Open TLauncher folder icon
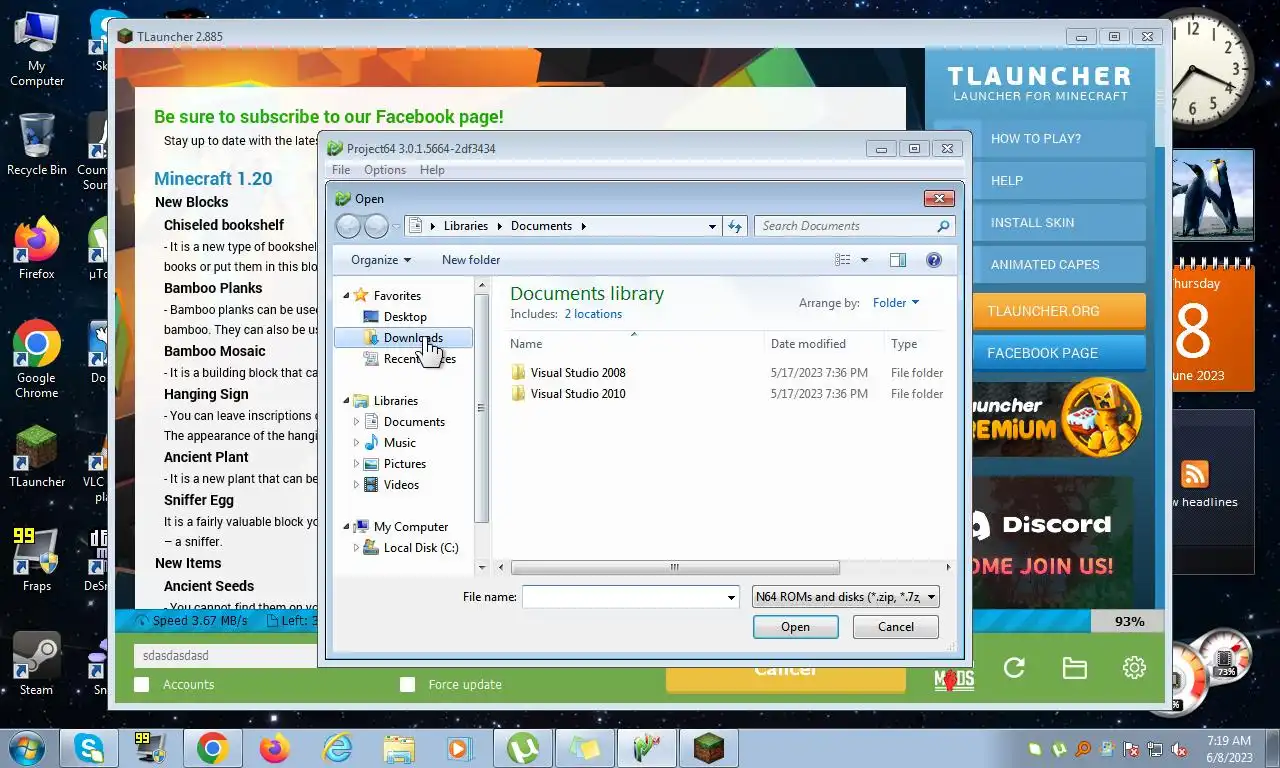The width and height of the screenshot is (1280, 768). point(1074,668)
